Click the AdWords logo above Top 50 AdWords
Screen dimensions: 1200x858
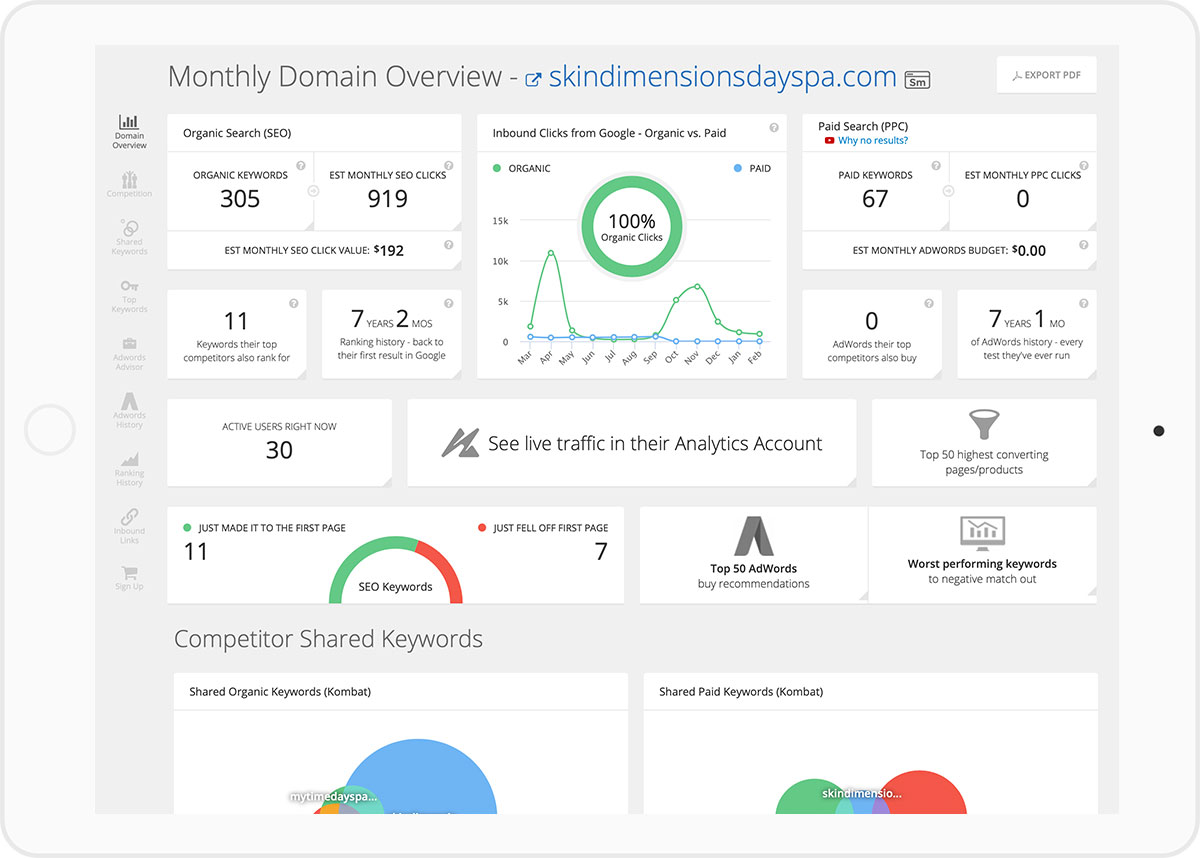coord(754,536)
